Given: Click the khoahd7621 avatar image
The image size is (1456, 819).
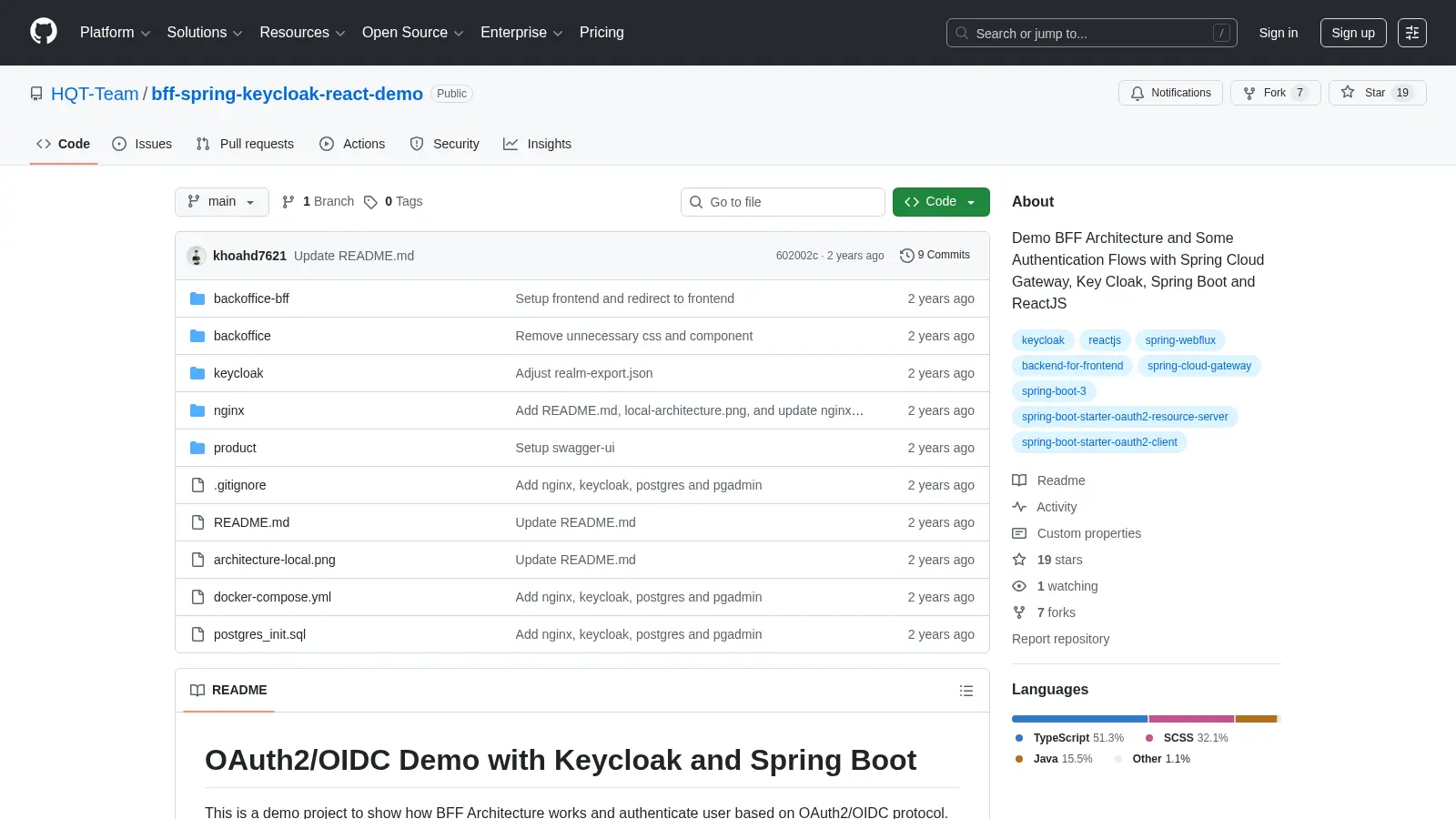Looking at the screenshot, I should click(196, 256).
